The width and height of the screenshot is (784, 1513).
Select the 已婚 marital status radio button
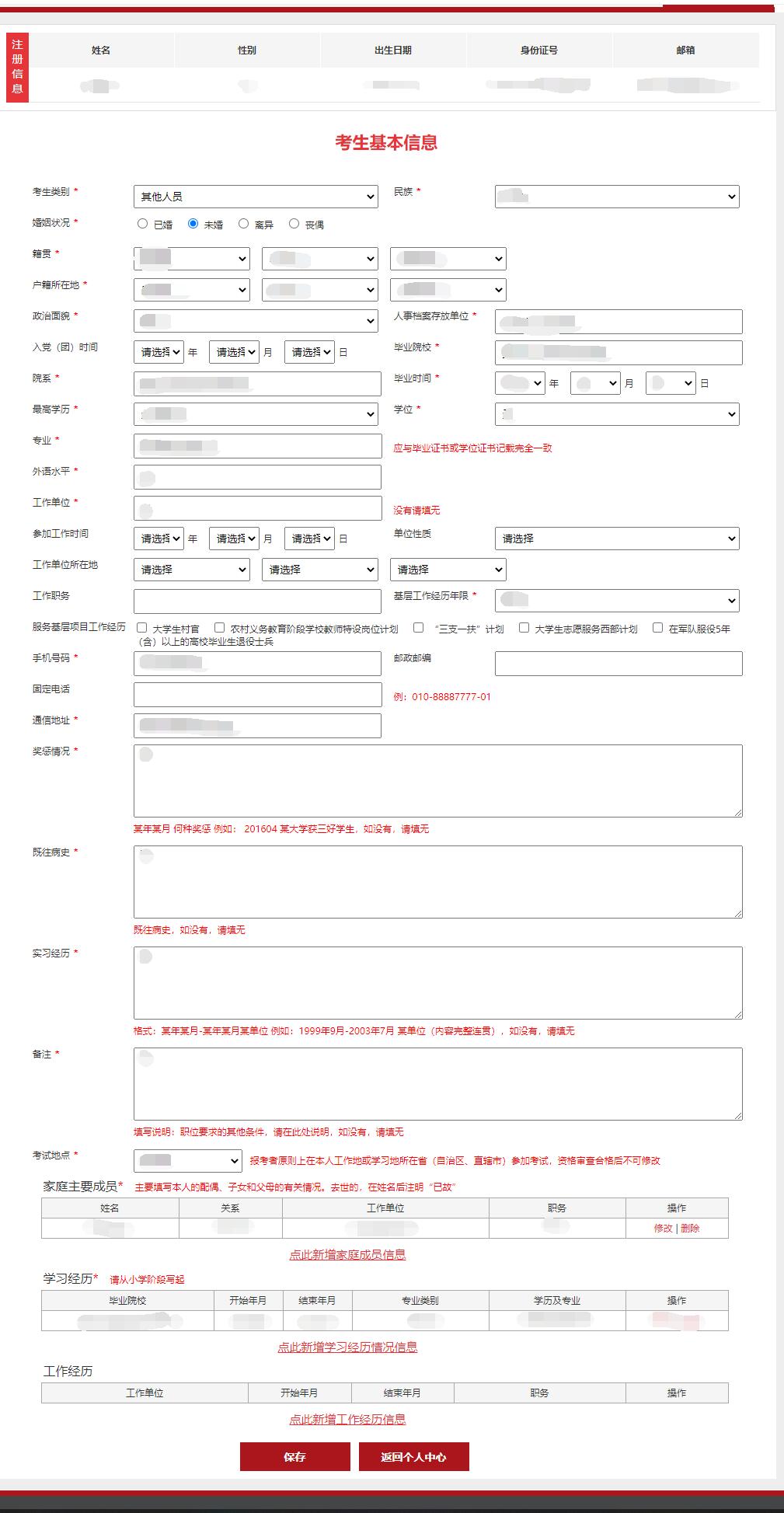point(142,224)
